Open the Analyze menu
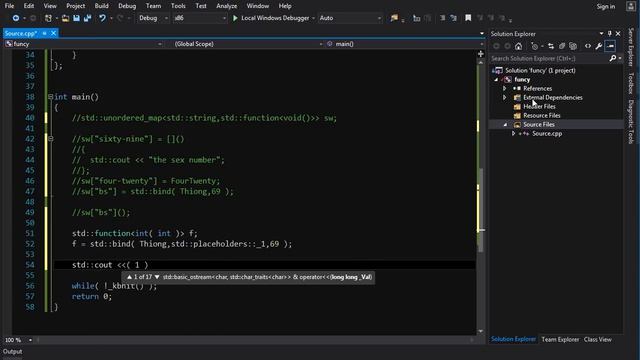This screenshot has width=640, height=360. pyautogui.click(x=227, y=6)
